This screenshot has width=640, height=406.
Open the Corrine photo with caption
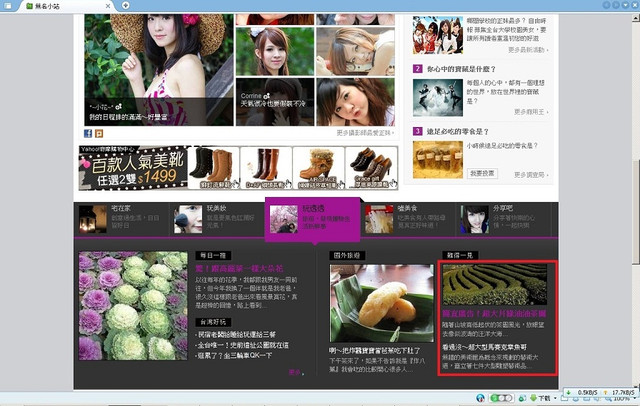point(275,102)
